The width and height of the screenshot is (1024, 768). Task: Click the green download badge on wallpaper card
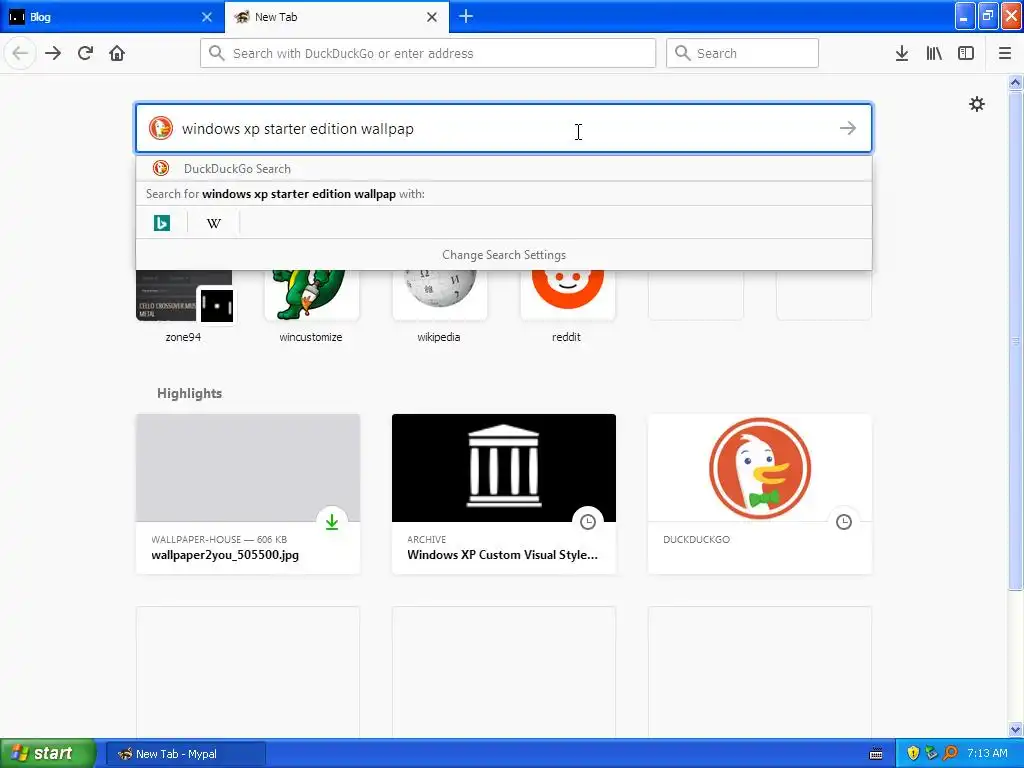pos(332,522)
